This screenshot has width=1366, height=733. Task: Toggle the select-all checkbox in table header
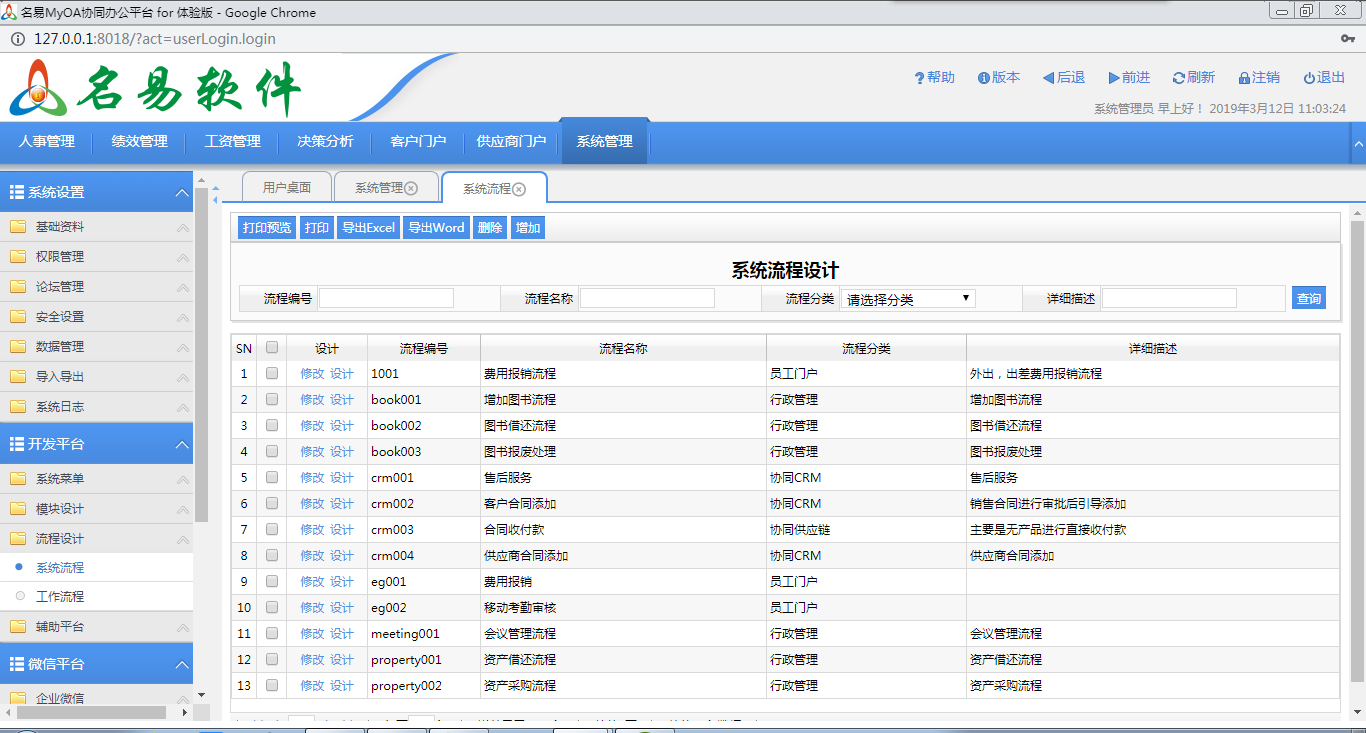click(x=272, y=348)
